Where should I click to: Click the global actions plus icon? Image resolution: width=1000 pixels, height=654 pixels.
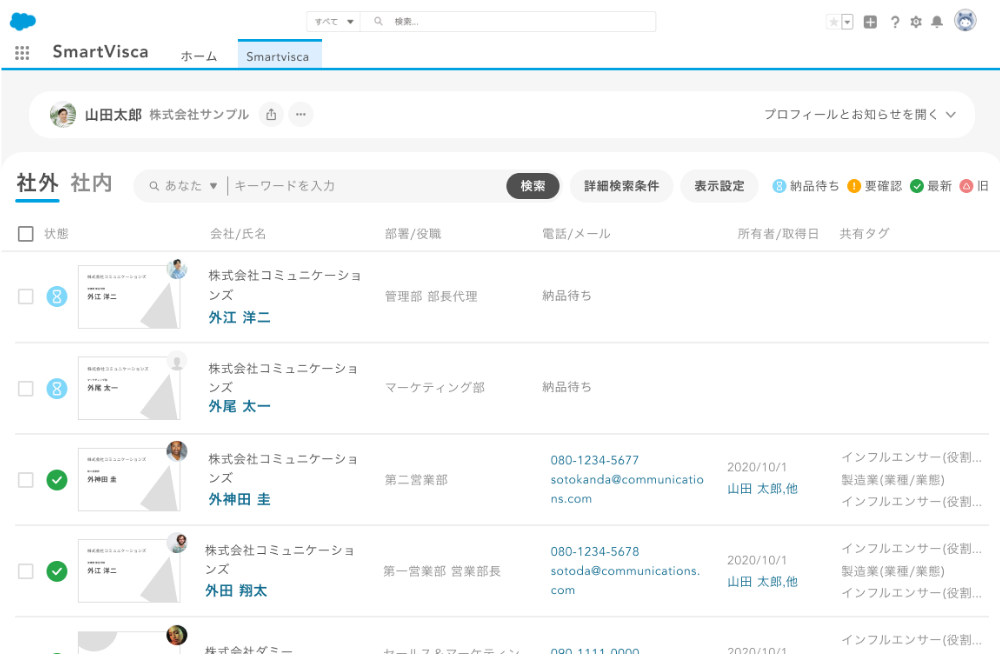coord(870,22)
